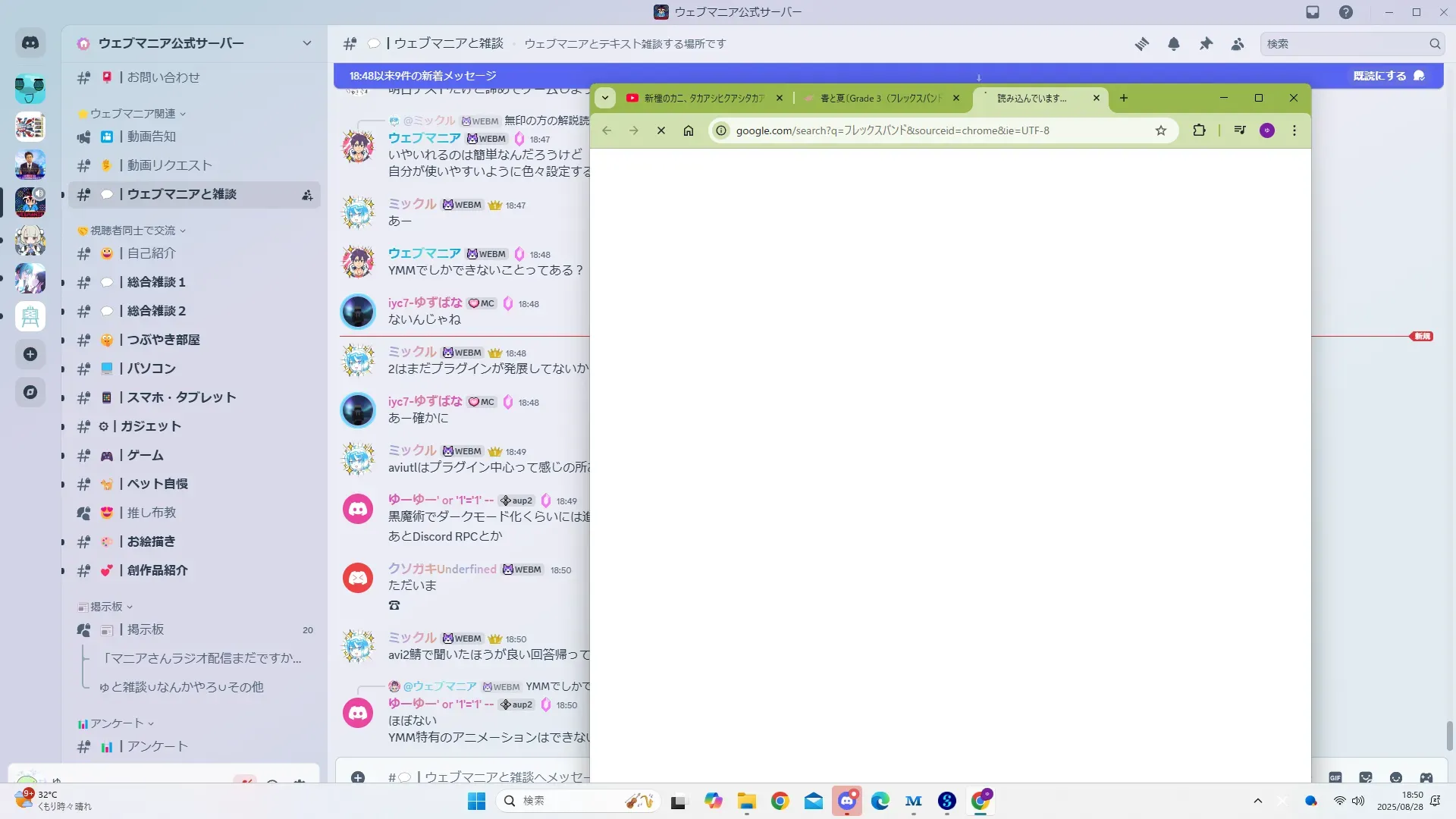Click Chrome address bar URL
The height and width of the screenshot is (819, 1456).
tap(892, 130)
